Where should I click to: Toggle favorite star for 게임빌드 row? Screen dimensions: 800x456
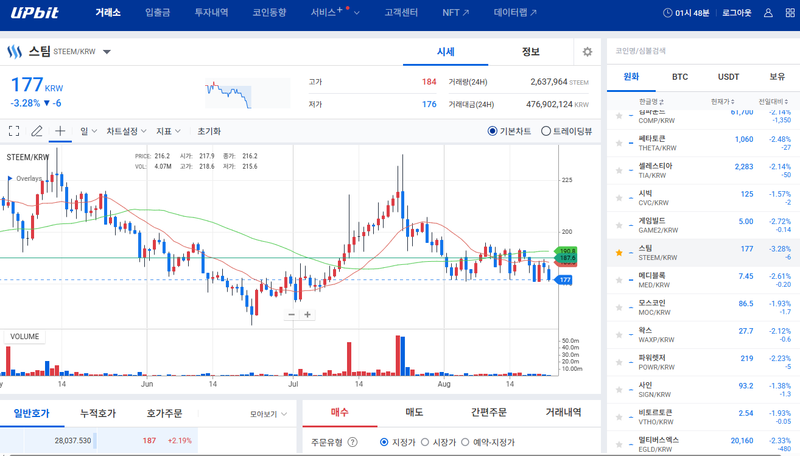point(619,225)
